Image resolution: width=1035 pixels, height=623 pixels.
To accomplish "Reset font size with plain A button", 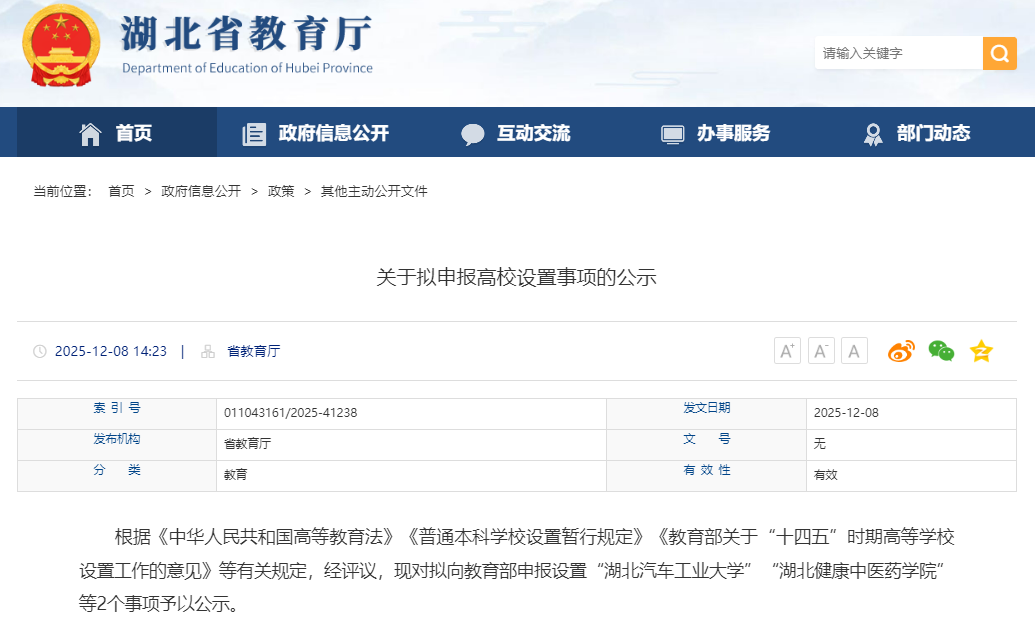I will point(854,351).
